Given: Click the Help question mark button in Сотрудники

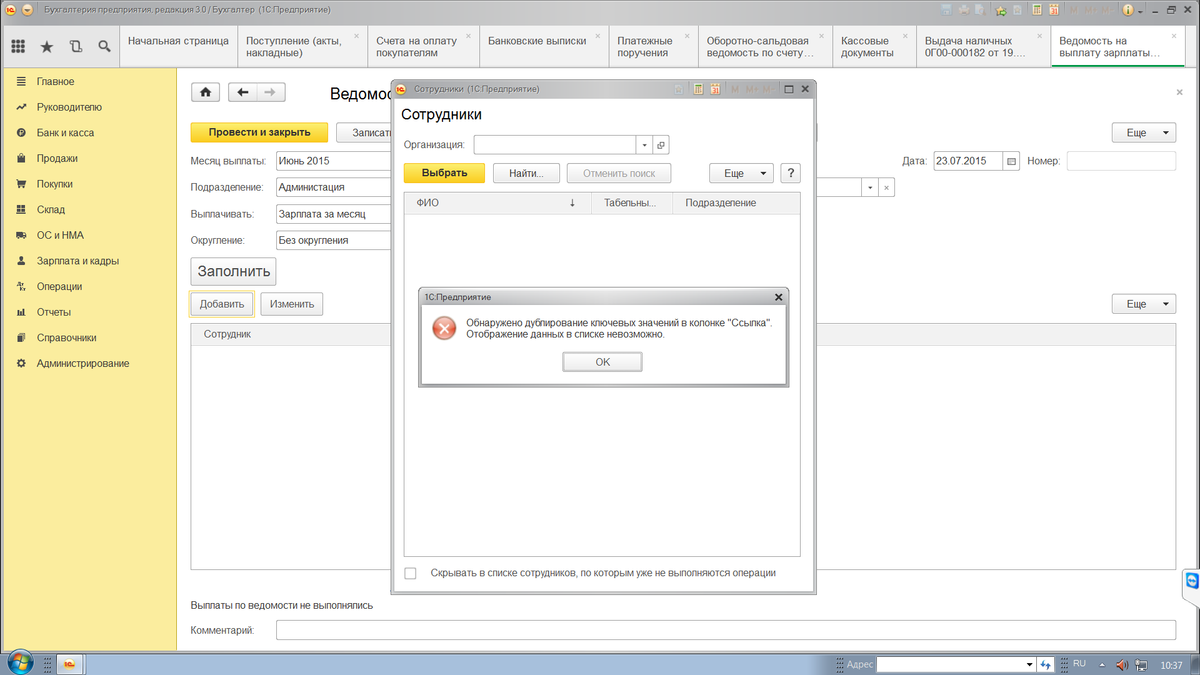Looking at the screenshot, I should tap(790, 173).
